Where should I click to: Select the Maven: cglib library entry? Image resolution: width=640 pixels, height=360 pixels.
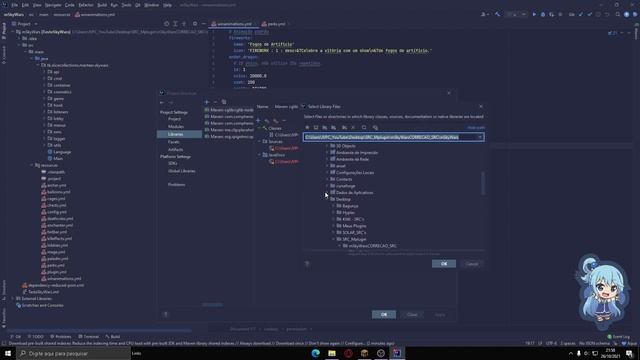tap(229, 110)
